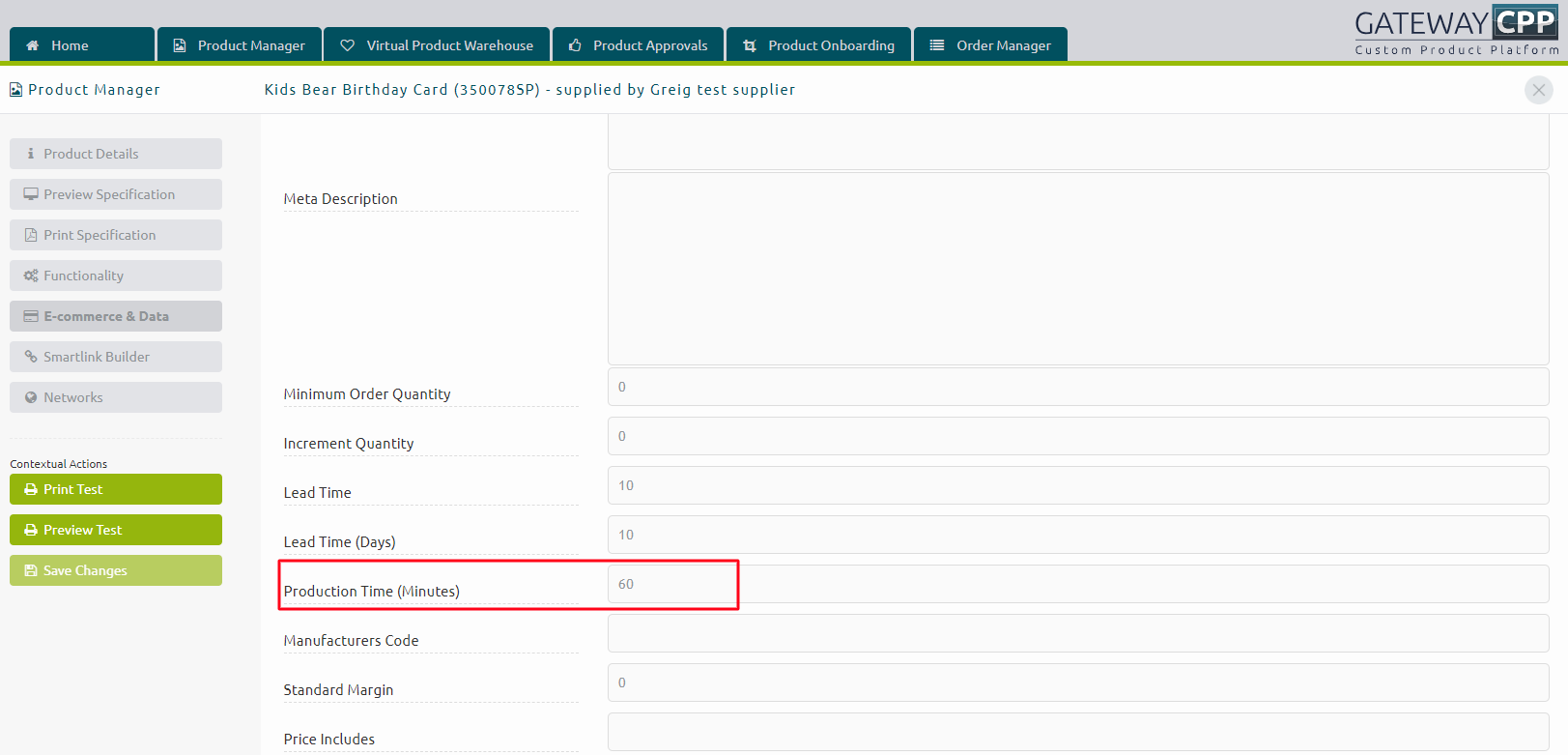Close the product editor with the X
Screen dimensions: 1568x755
click(x=1539, y=90)
